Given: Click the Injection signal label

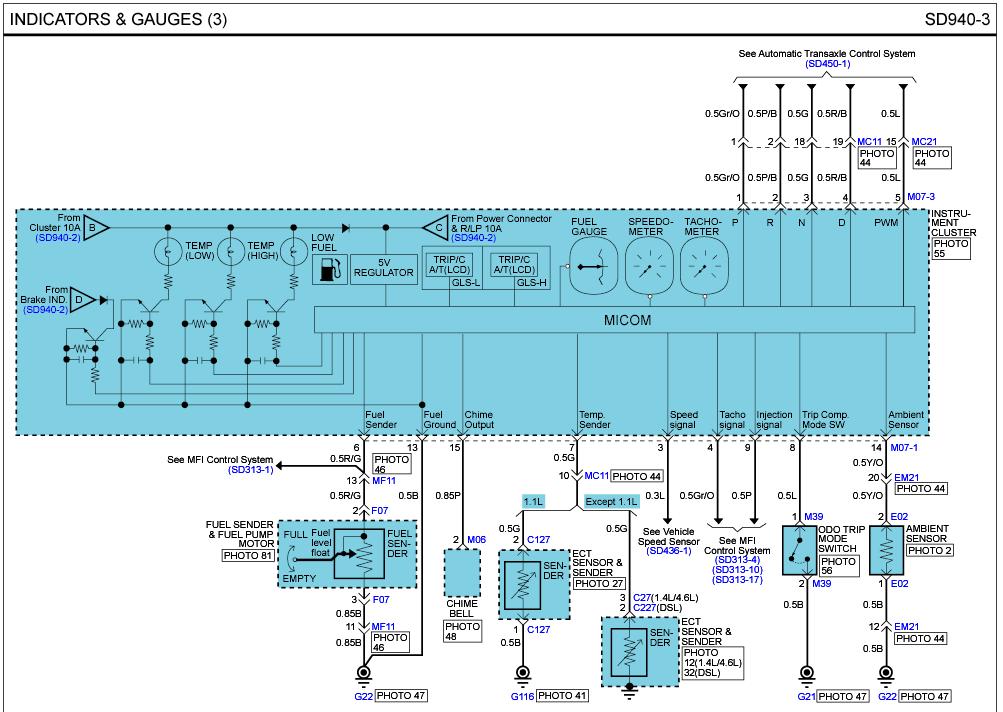Looking at the screenshot, I should pyautogui.click(x=774, y=420).
